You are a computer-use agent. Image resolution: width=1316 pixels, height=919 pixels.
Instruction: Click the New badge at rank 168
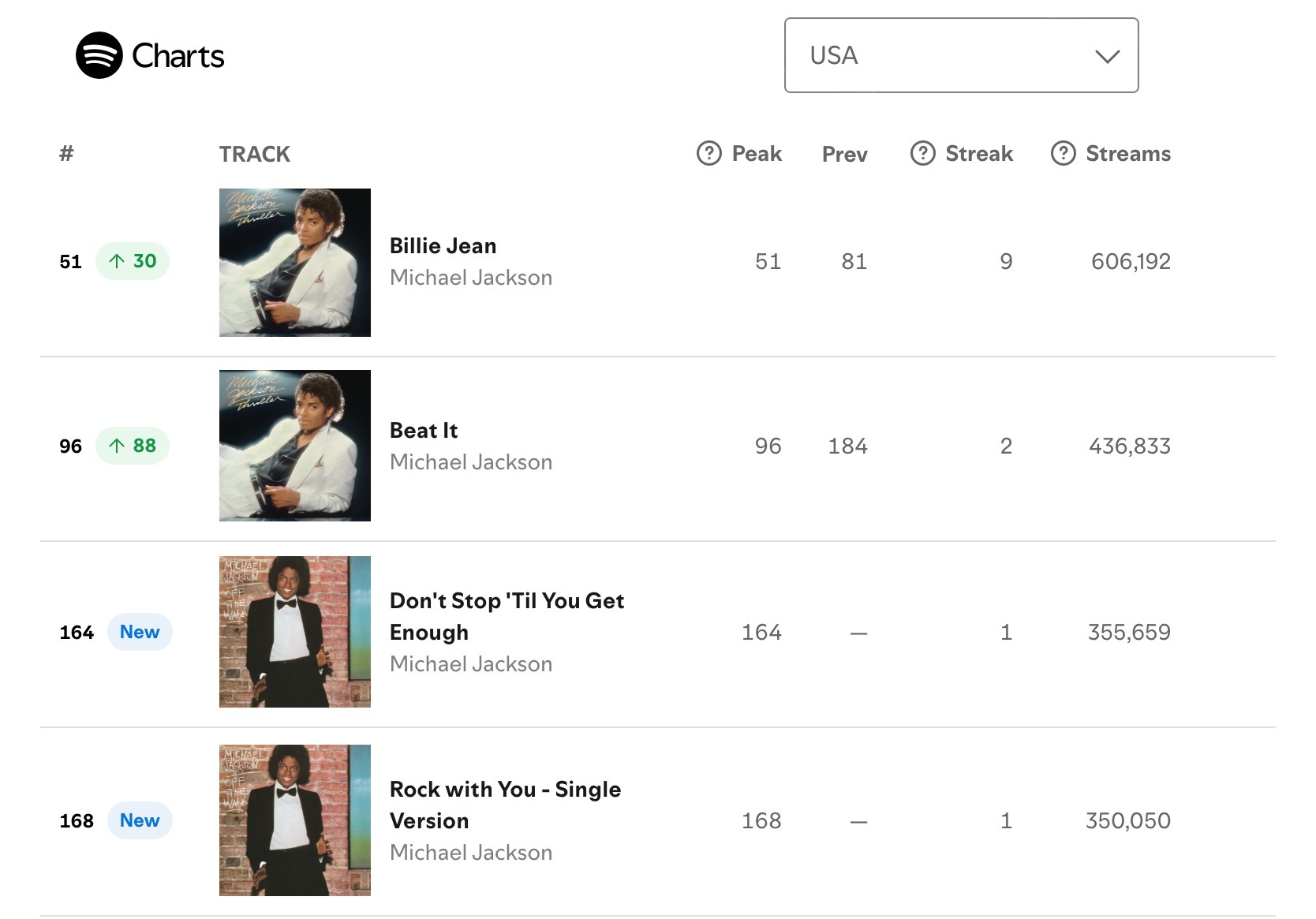[140, 820]
